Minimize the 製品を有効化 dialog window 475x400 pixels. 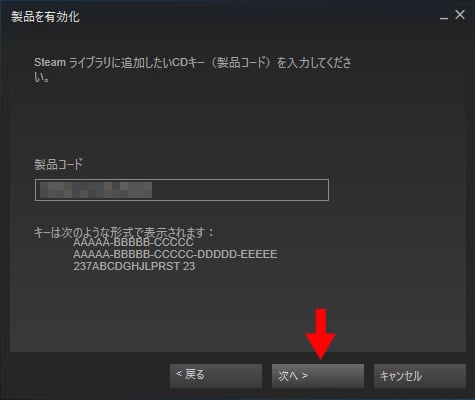click(444, 17)
